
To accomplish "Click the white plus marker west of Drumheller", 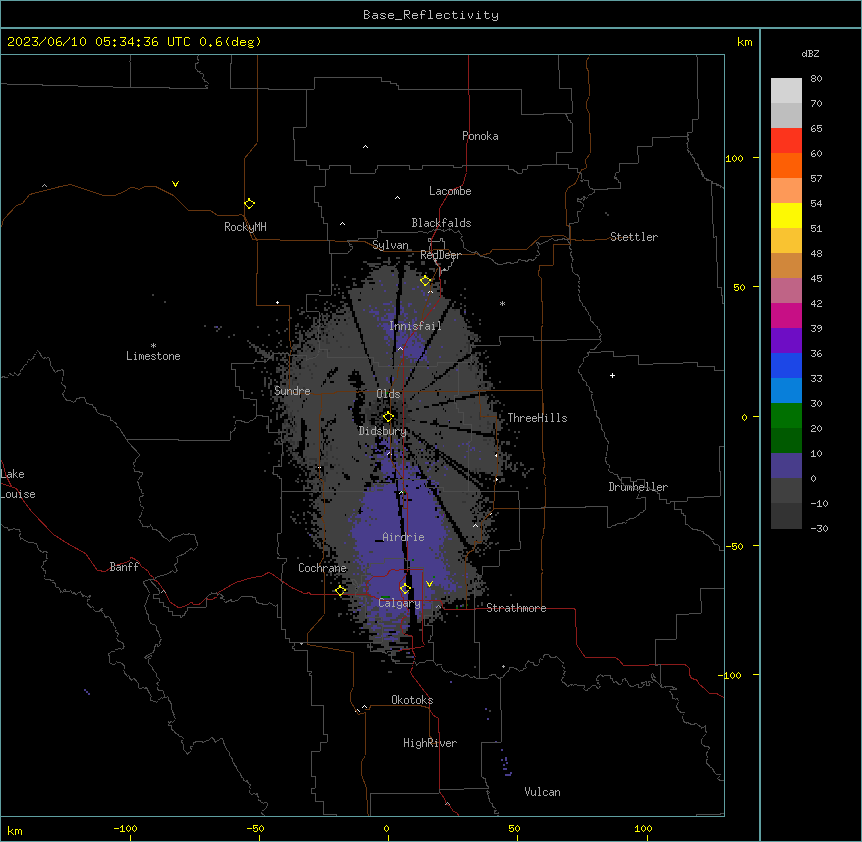I will tap(612, 375).
